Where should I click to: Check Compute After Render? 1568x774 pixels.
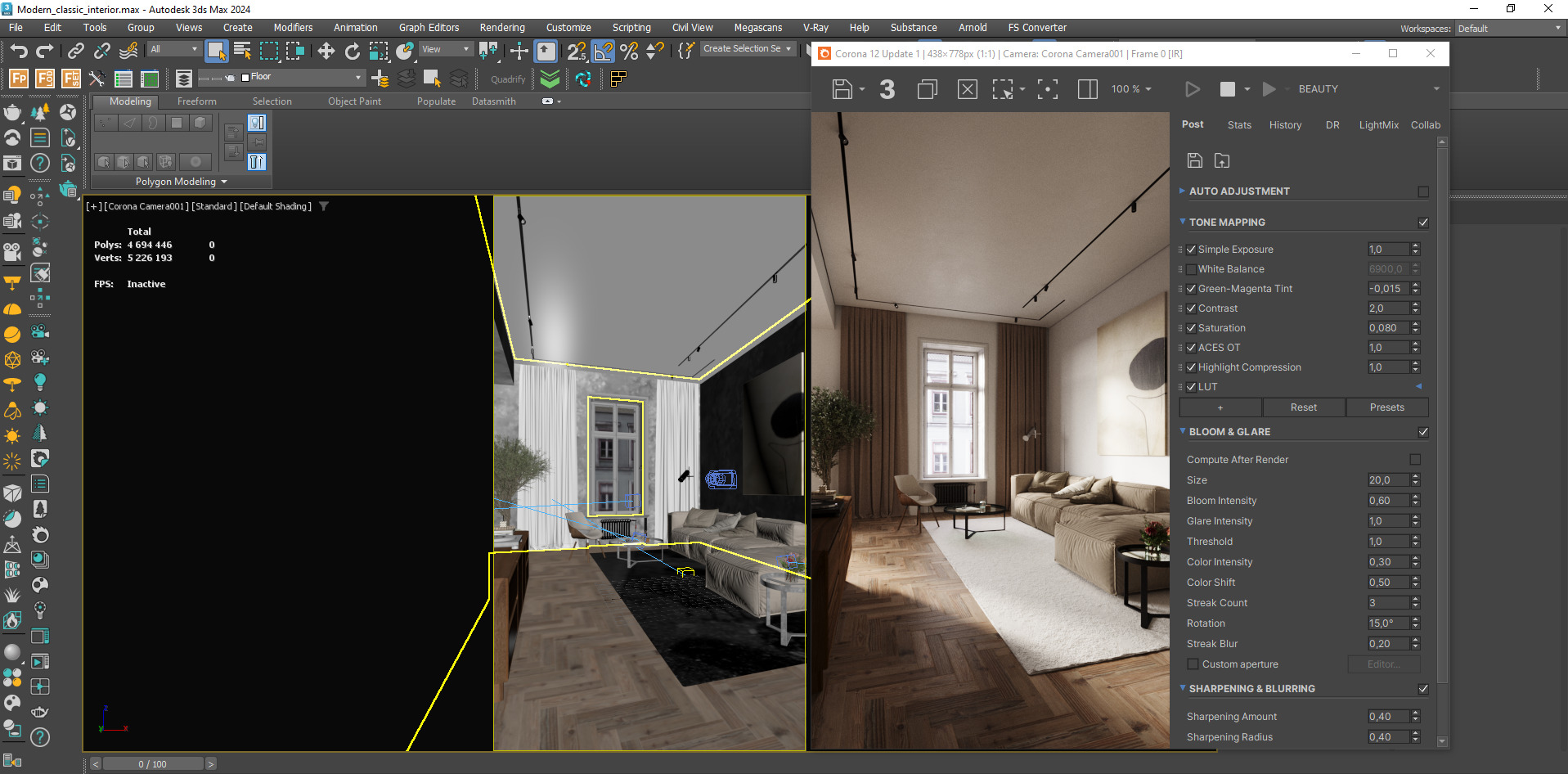point(1415,460)
